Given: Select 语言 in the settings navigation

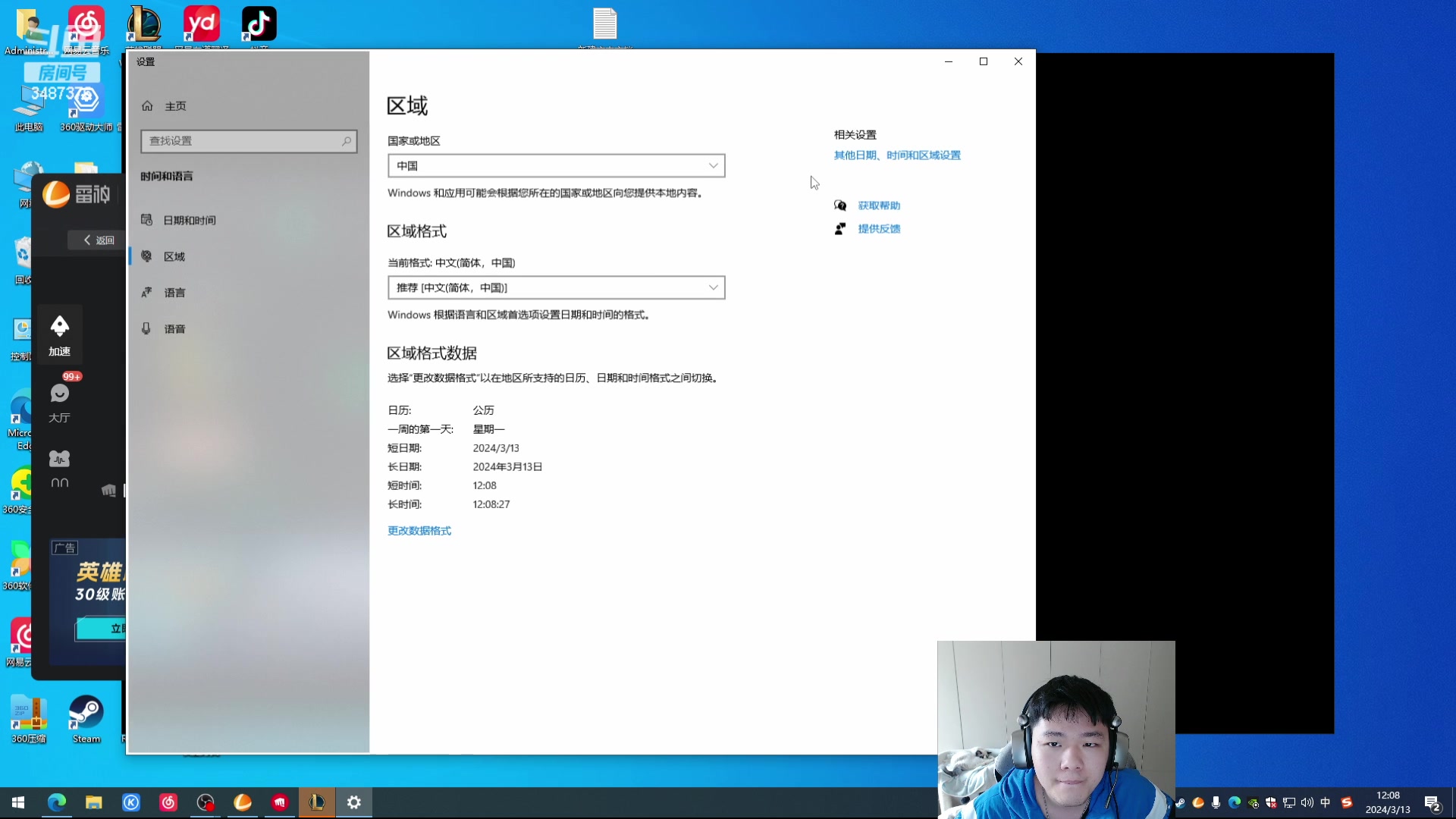Looking at the screenshot, I should [x=174, y=292].
